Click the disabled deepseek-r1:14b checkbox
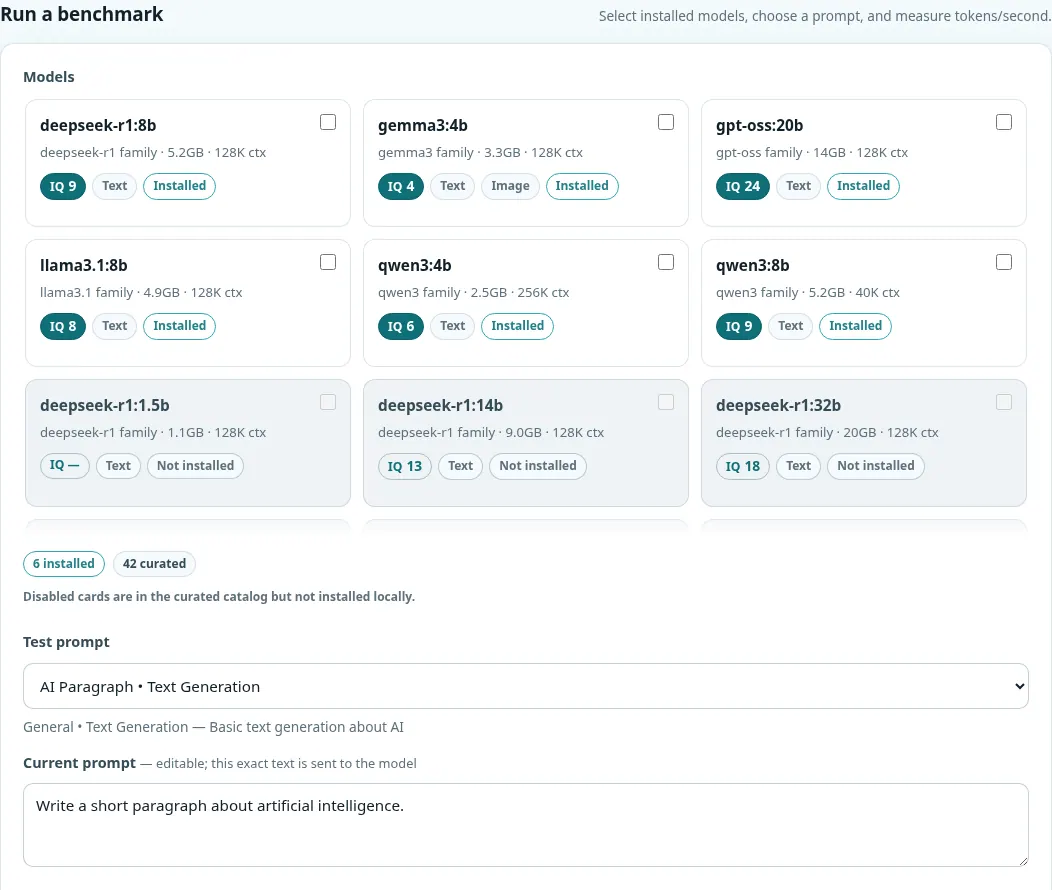This screenshot has width=1052, height=890. pos(666,402)
